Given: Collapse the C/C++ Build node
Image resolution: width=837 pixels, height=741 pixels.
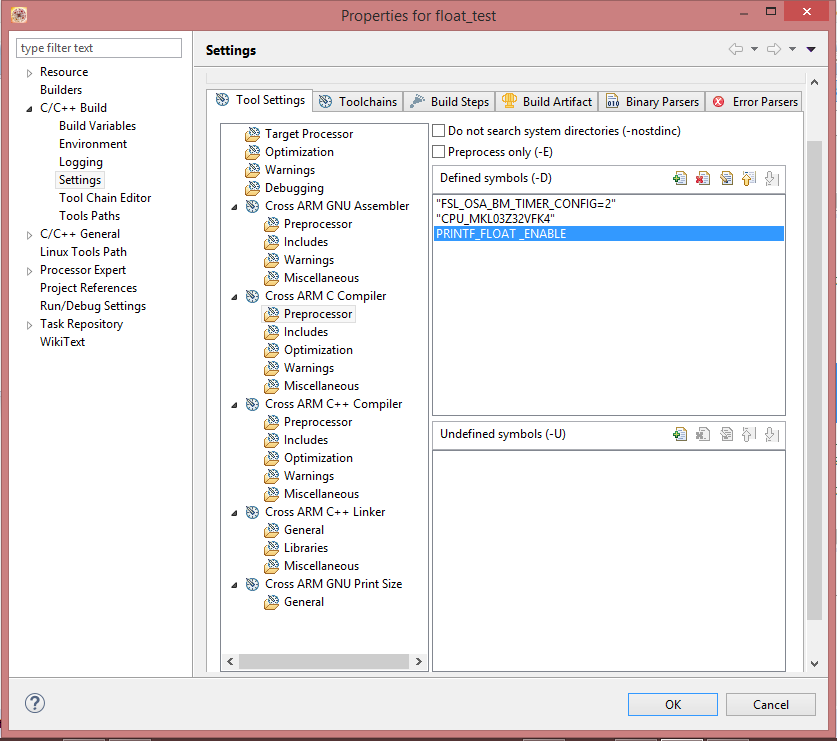Looking at the screenshot, I should coord(29,108).
